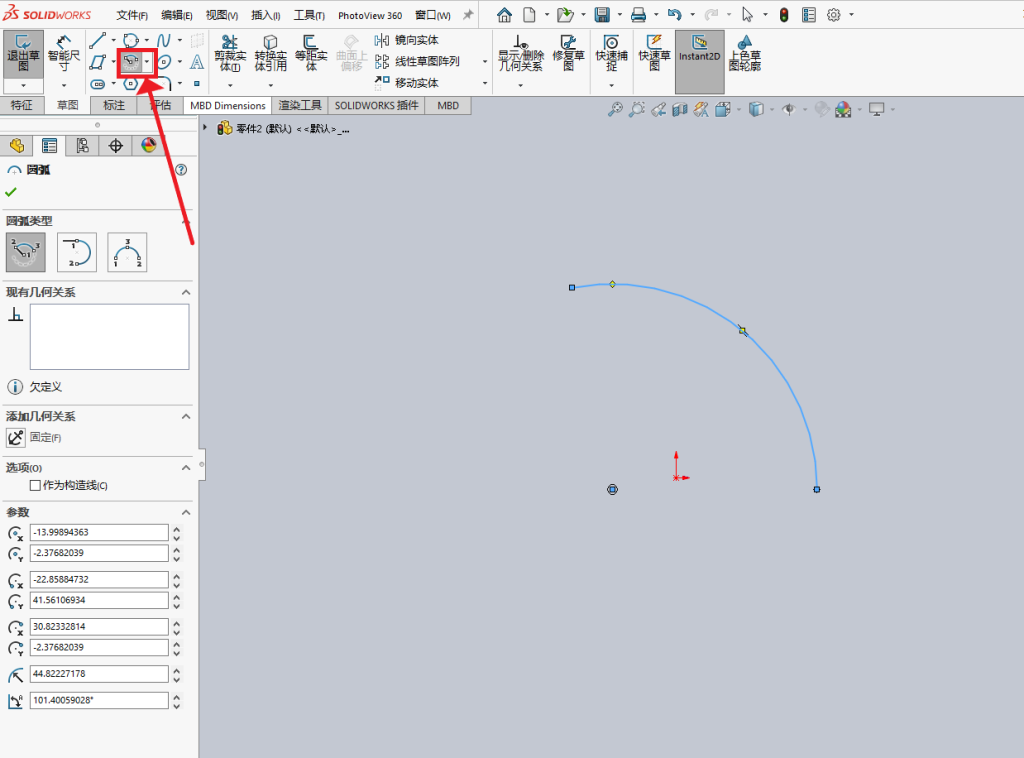Image resolution: width=1024 pixels, height=758 pixels.
Task: Select the Centerpoint Arc type button
Action: [26, 252]
